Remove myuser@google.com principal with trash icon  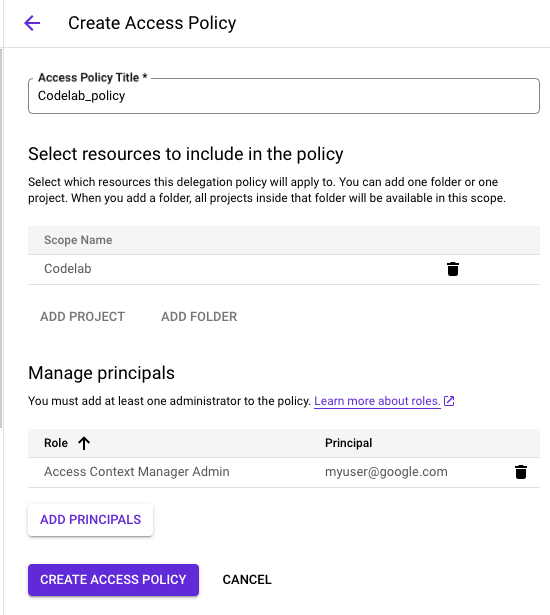pyautogui.click(x=521, y=472)
